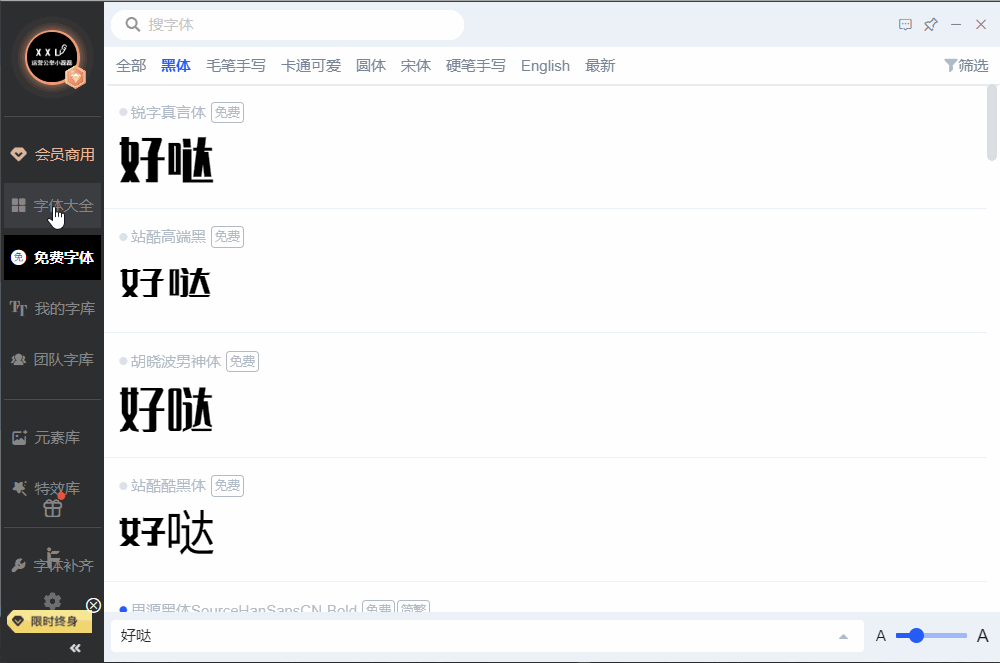Open the feedback message icon
Image resolution: width=1000 pixels, height=663 pixels.
click(905, 25)
